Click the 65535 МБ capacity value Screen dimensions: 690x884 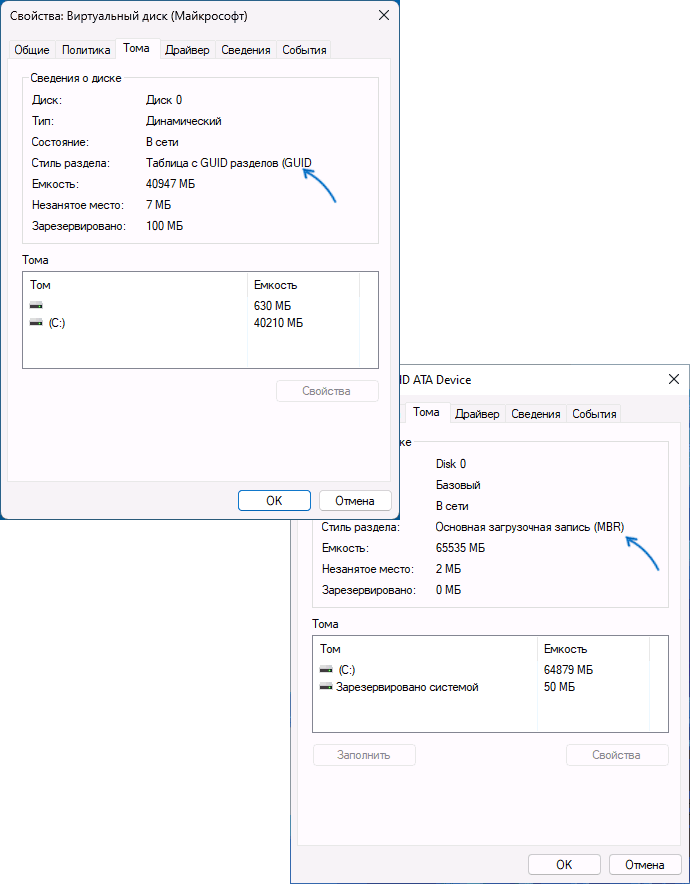pyautogui.click(x=461, y=548)
